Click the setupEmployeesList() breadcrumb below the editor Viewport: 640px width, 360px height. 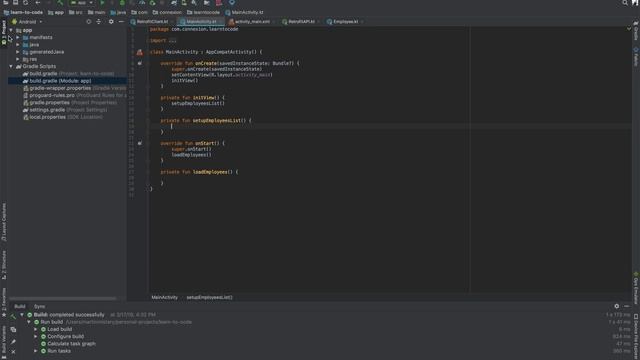(209, 298)
